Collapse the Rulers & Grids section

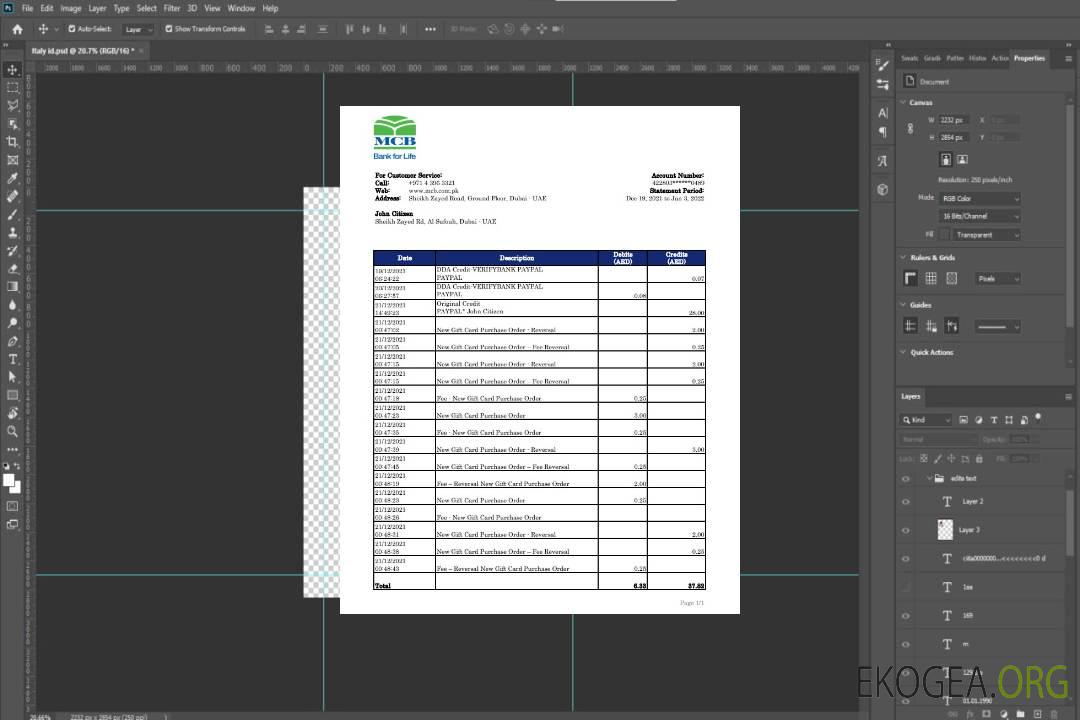coord(904,258)
